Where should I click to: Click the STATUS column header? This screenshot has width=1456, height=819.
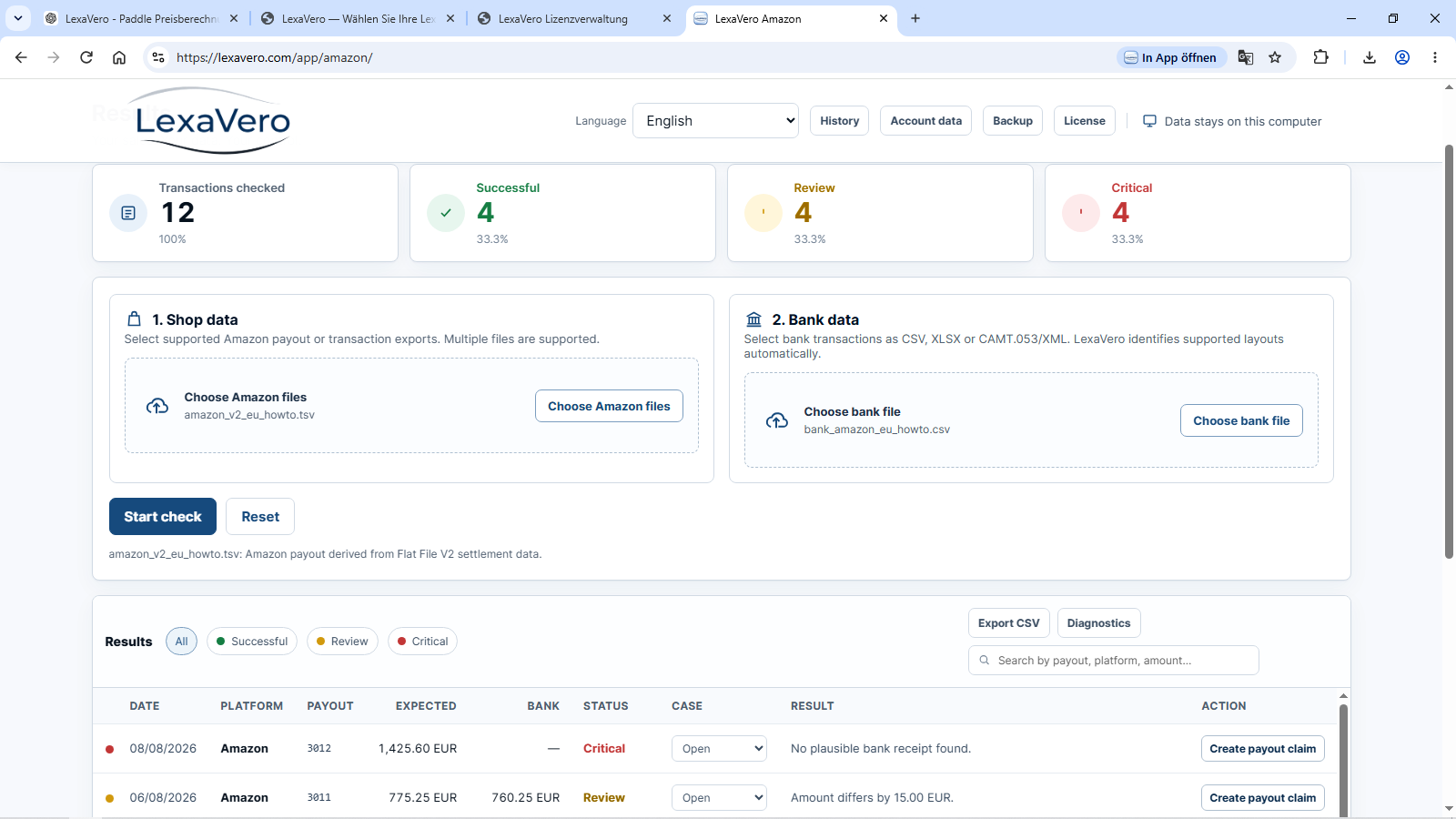click(x=606, y=706)
